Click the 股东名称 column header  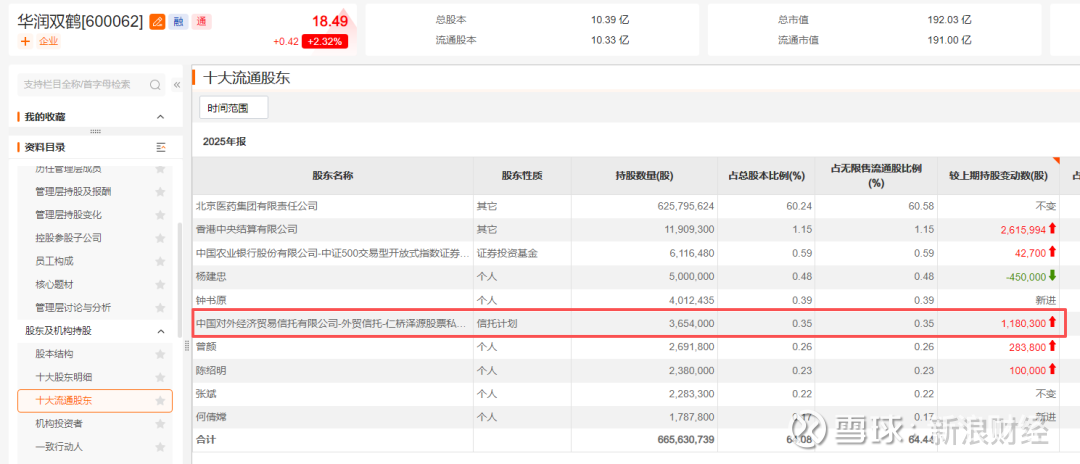(x=333, y=176)
